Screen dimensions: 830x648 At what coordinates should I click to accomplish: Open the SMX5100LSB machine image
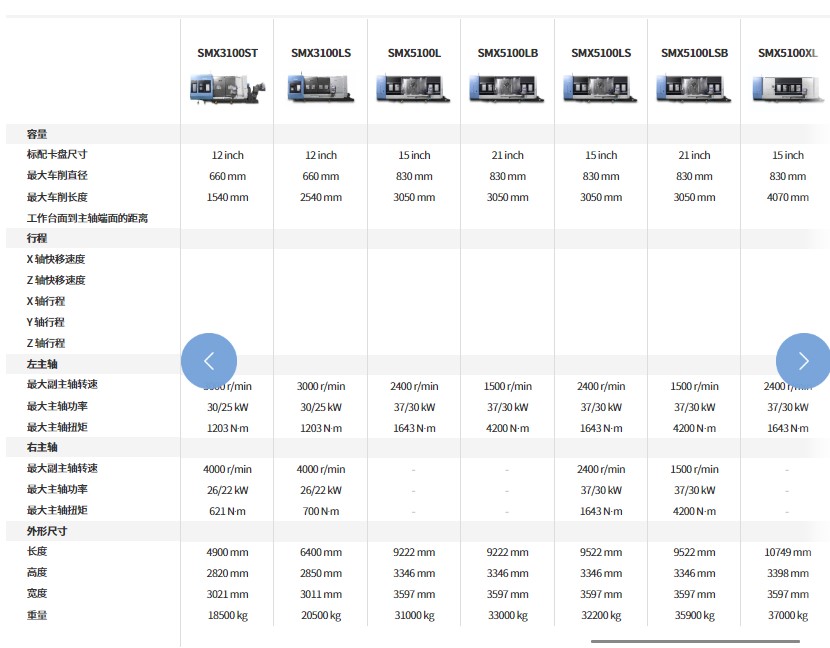point(694,88)
